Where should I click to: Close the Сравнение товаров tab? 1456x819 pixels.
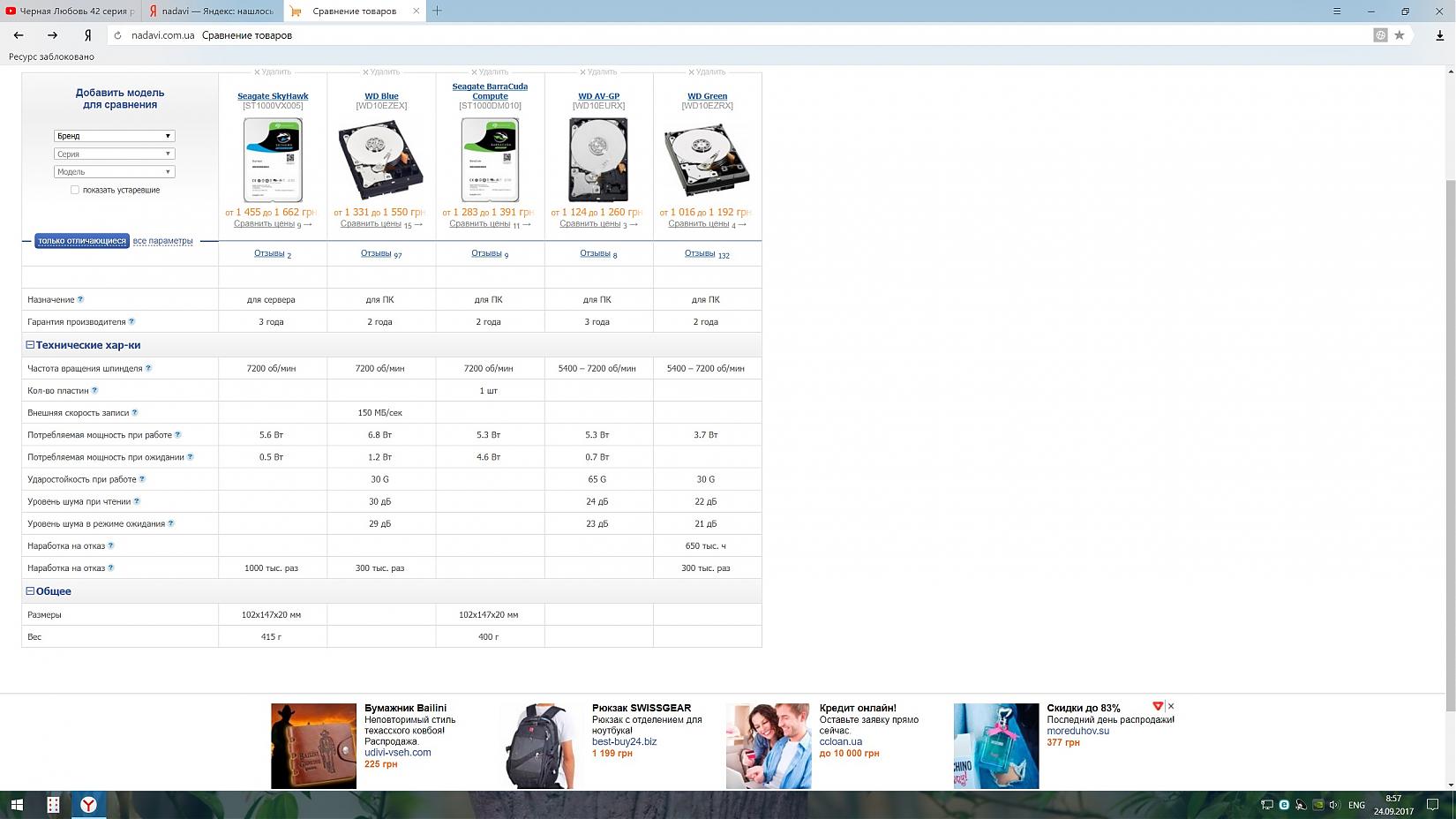coord(417,11)
